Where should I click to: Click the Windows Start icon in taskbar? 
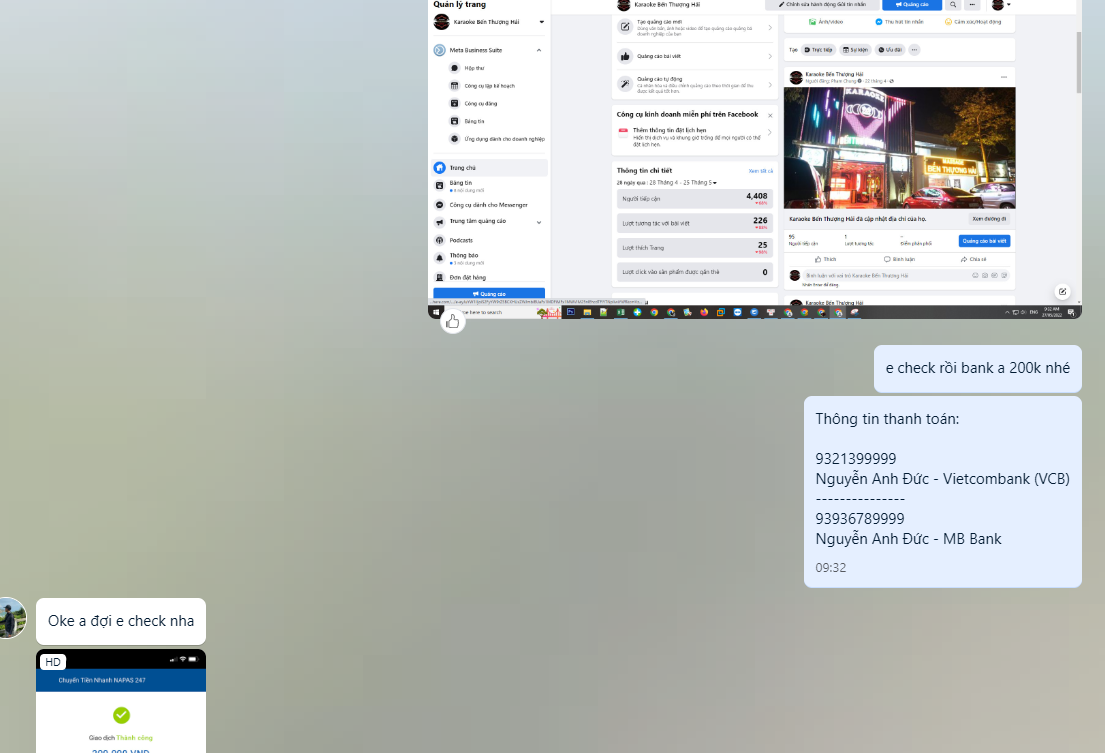[x=437, y=312]
